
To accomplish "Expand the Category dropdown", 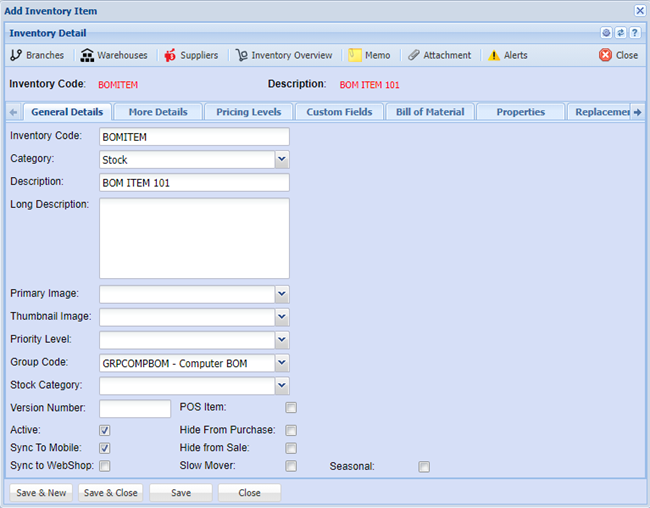I will 282,159.
